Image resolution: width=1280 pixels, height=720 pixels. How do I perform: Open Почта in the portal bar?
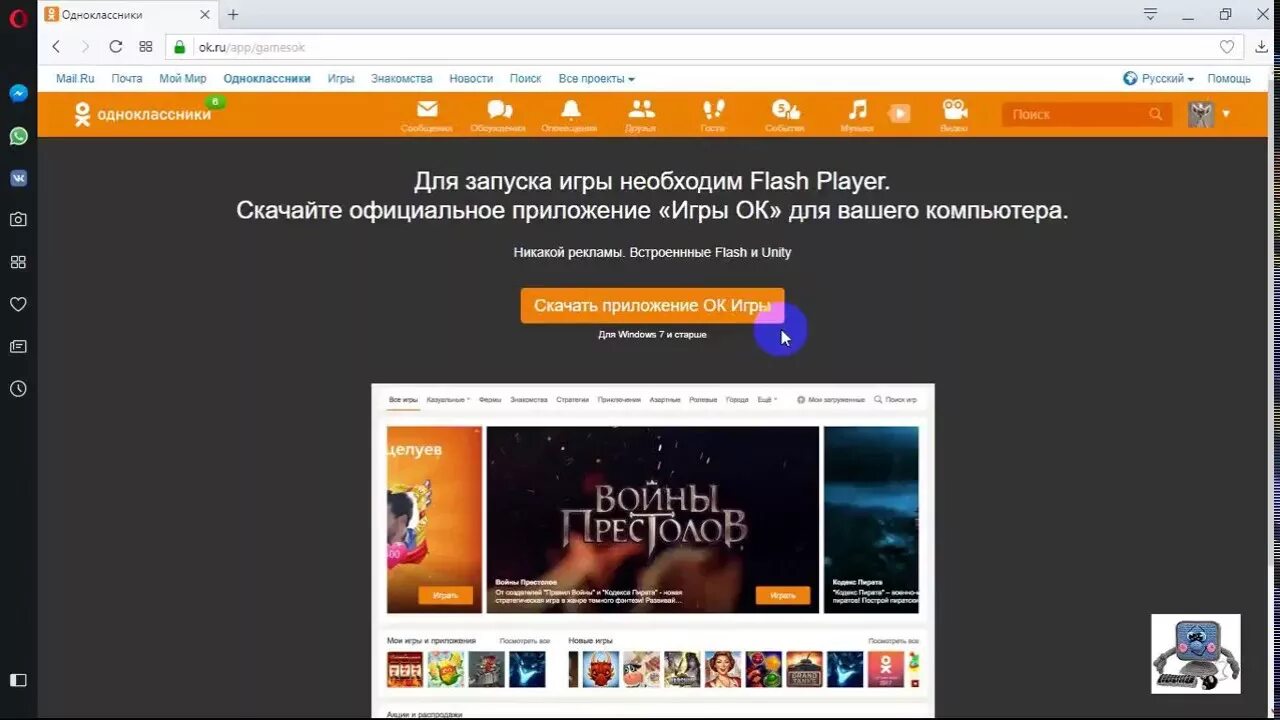click(127, 78)
